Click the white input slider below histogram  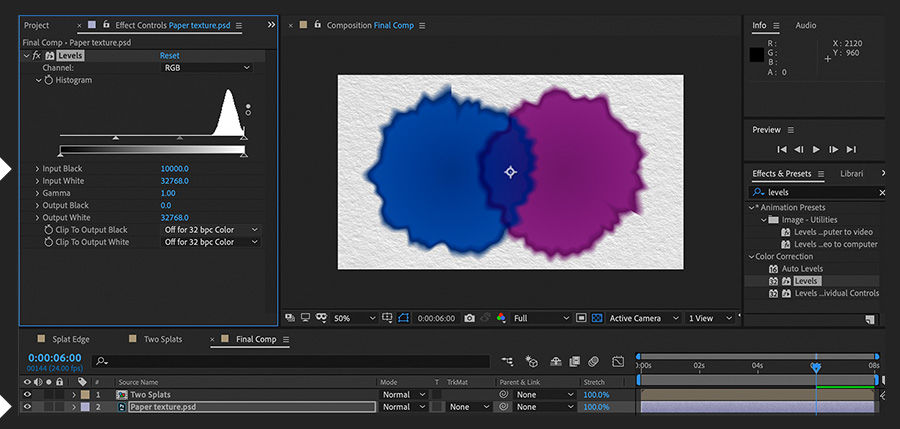(x=244, y=138)
